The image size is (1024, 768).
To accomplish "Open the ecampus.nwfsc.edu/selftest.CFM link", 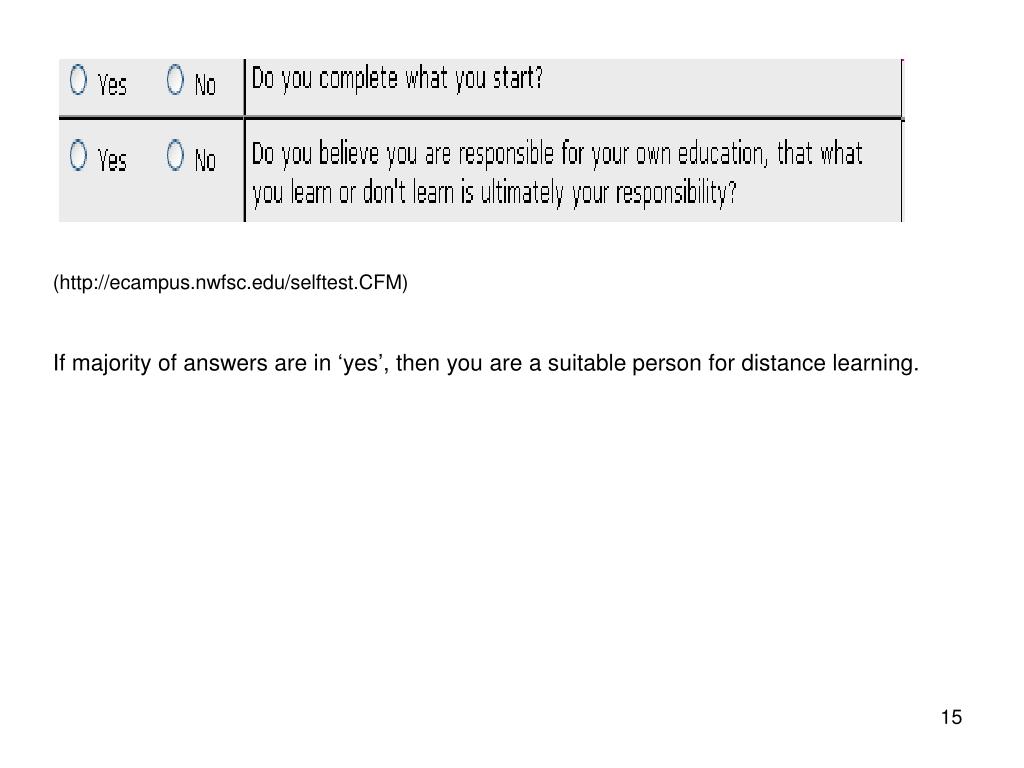I will [231, 283].
